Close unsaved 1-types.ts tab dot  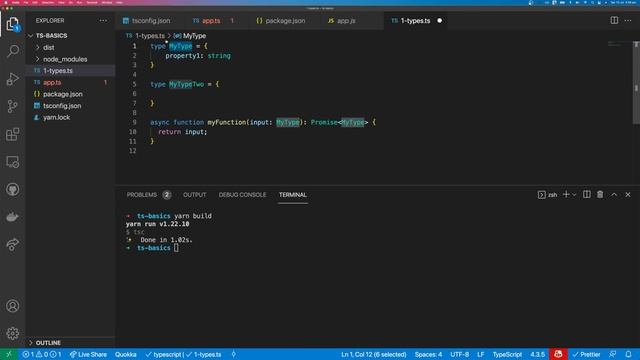pos(440,20)
